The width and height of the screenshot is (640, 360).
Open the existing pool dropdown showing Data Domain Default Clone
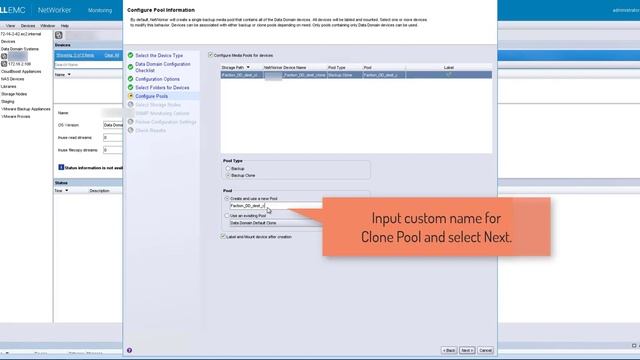pos(276,223)
